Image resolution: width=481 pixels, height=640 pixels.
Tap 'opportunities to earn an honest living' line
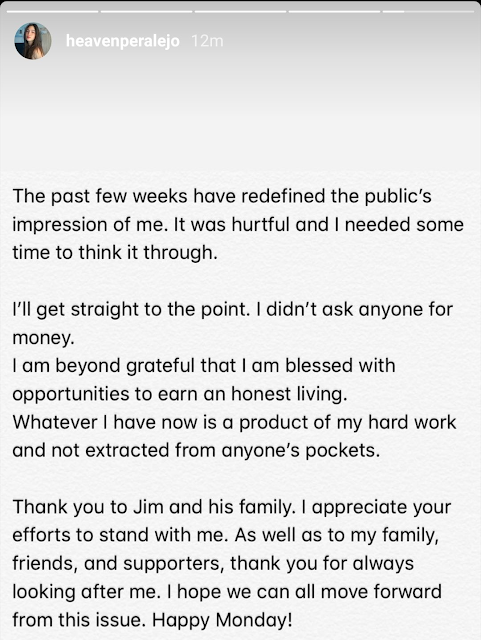click(180, 394)
